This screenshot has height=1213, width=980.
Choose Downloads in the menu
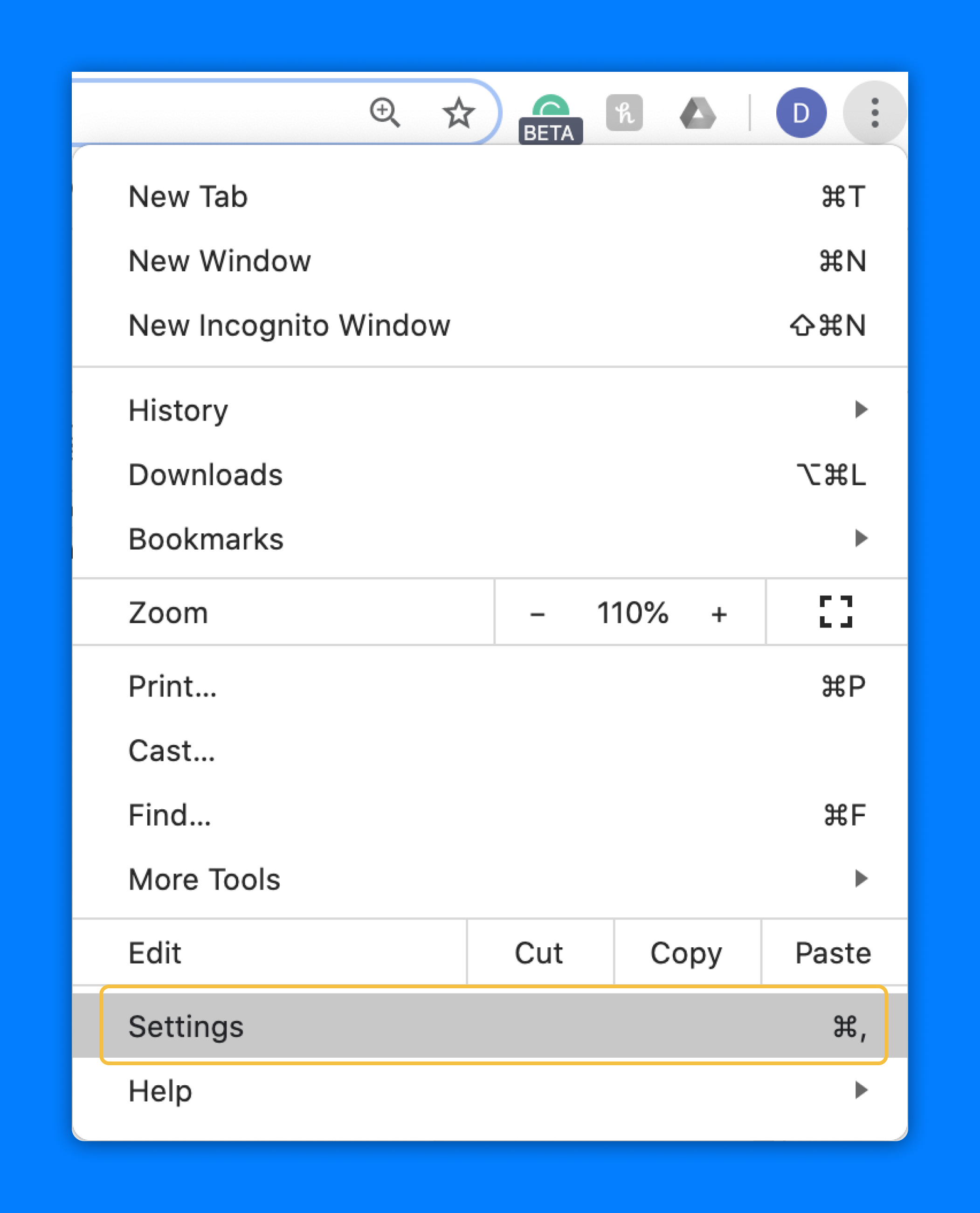coord(206,475)
